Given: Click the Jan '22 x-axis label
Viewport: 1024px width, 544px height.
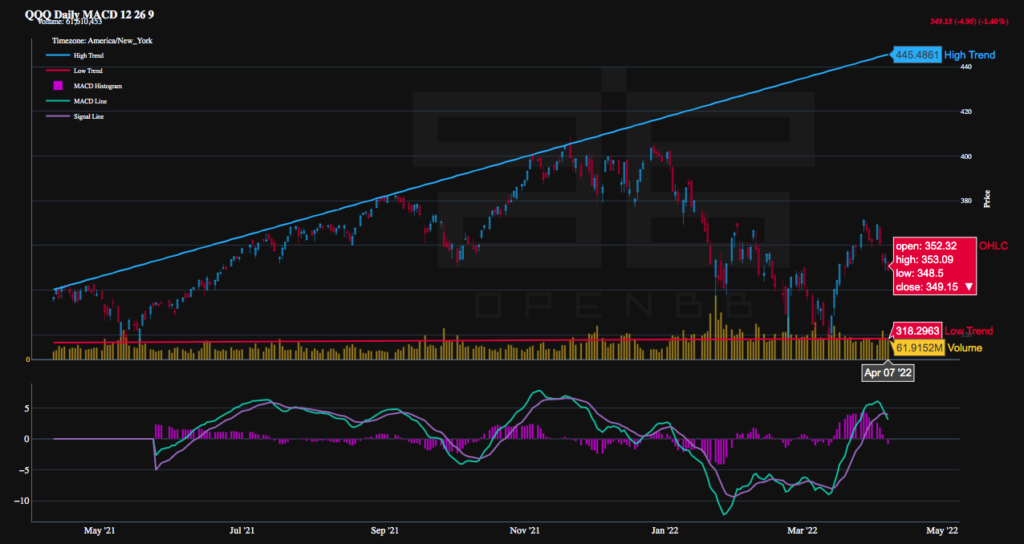Looking at the screenshot, I should pyautogui.click(x=666, y=531).
